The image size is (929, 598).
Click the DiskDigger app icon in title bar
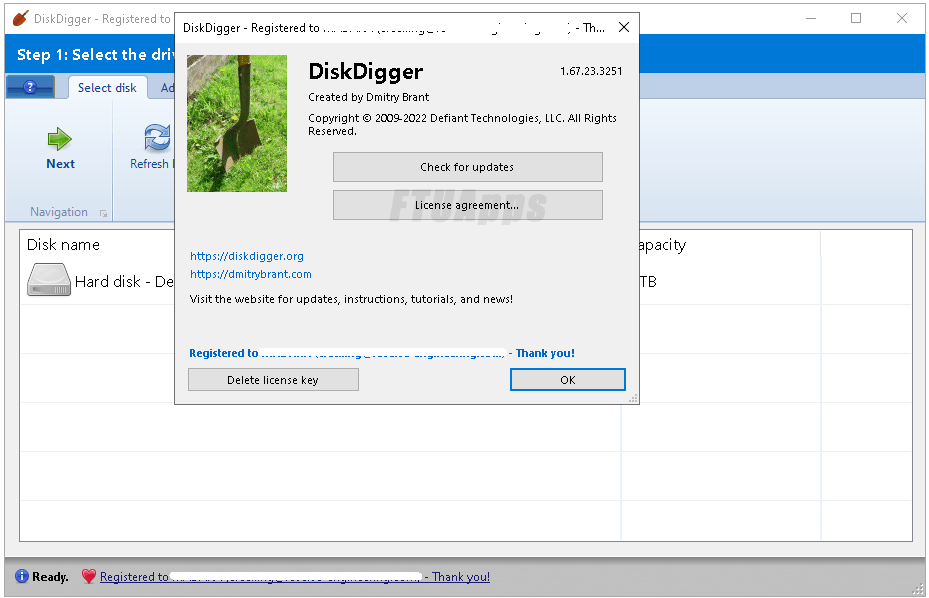pyautogui.click(x=21, y=18)
